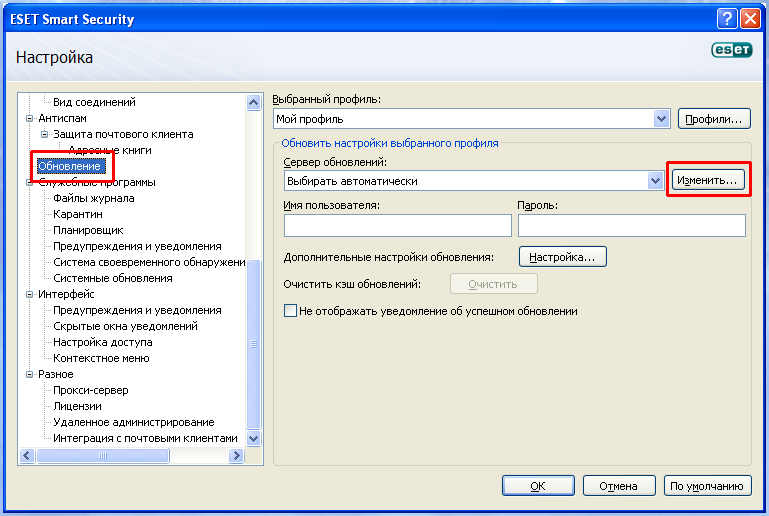Click the Отмена button

coord(619,486)
